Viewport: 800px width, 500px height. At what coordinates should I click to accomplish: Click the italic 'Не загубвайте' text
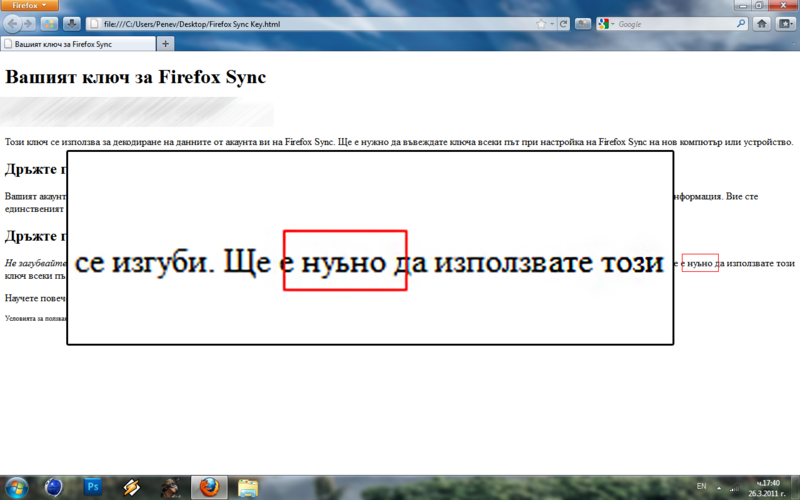36,263
